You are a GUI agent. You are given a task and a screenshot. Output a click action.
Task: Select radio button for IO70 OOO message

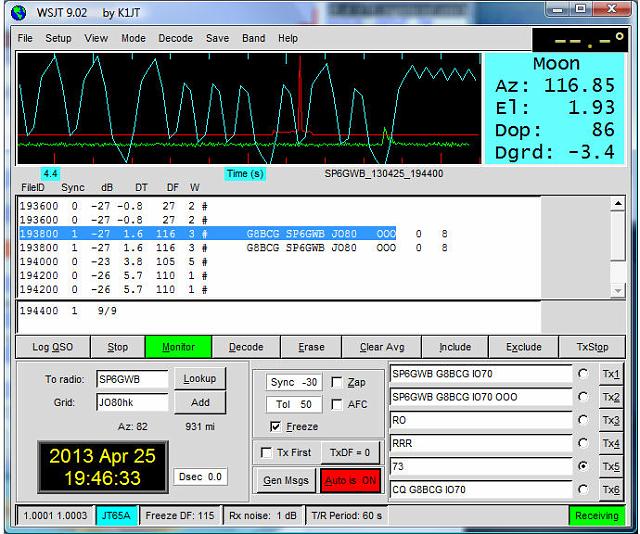click(x=583, y=397)
